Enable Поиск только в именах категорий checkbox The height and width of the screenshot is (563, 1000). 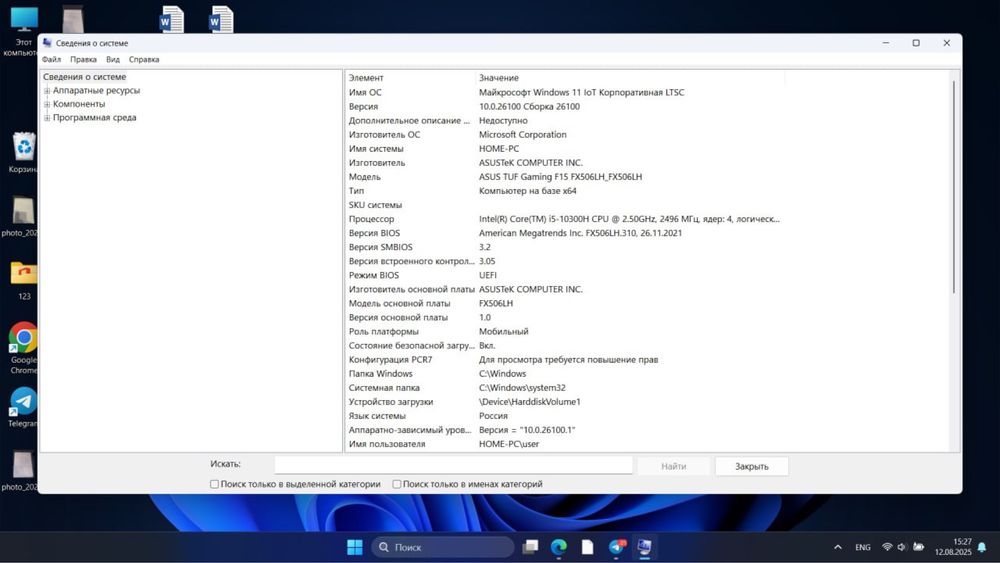pos(397,484)
